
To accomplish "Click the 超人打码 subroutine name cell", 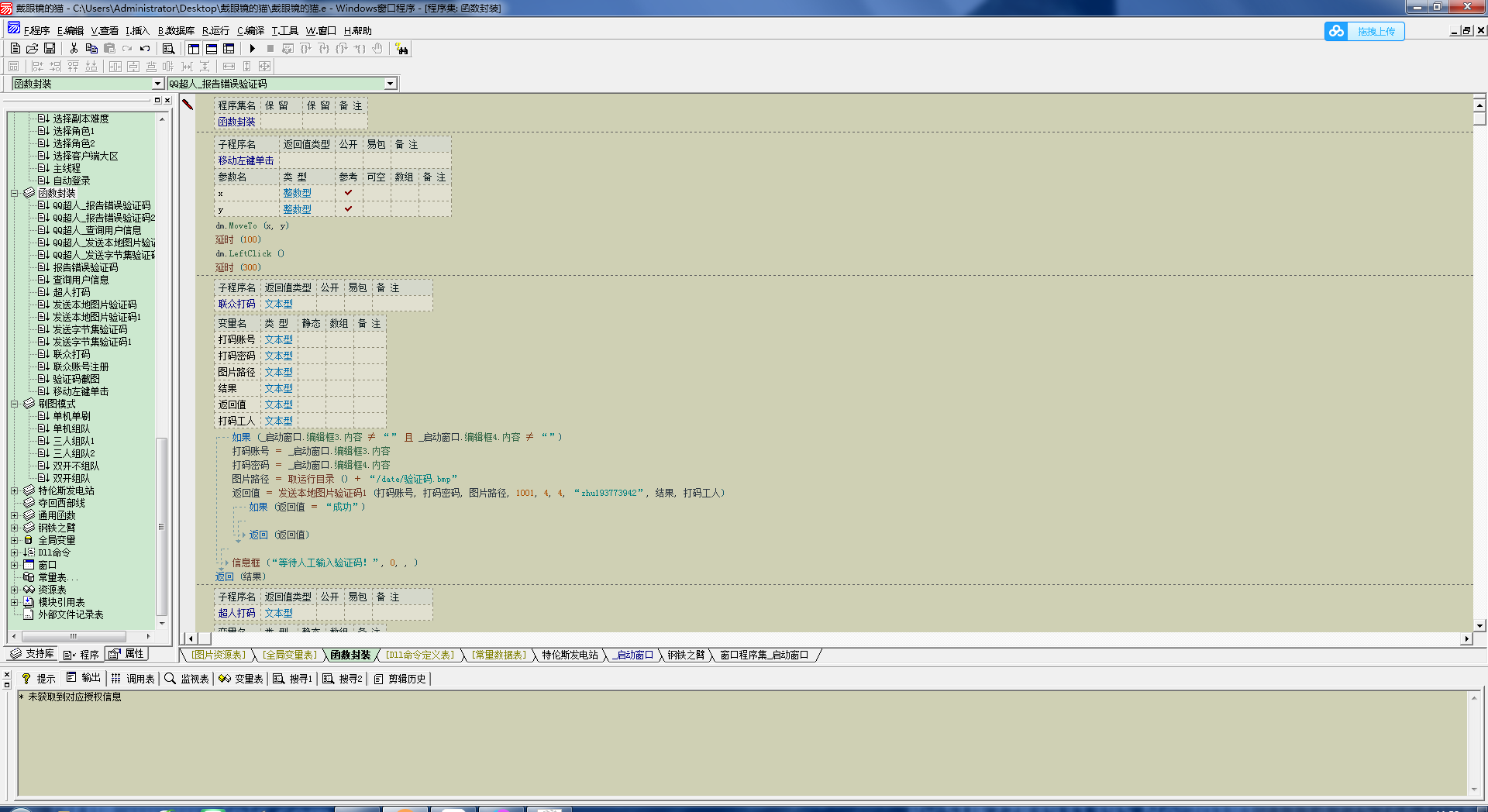I will point(237,613).
